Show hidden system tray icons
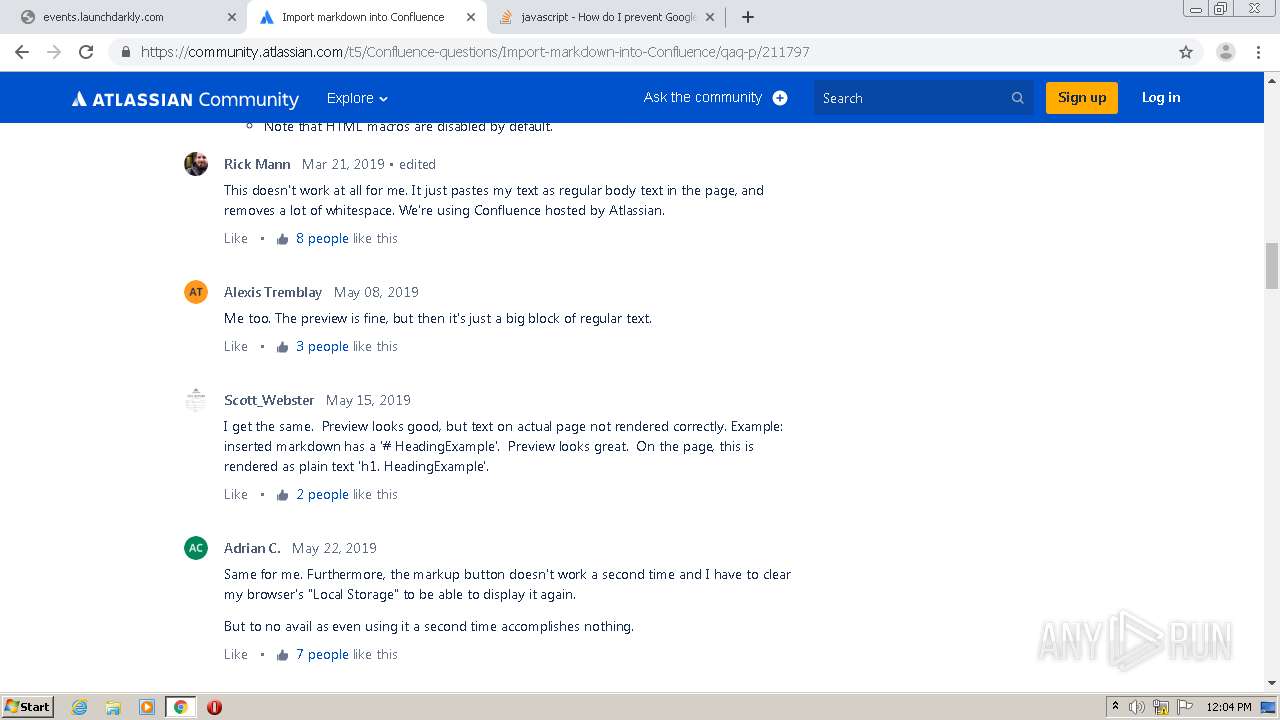The height and width of the screenshot is (720, 1280). (x=1115, y=707)
